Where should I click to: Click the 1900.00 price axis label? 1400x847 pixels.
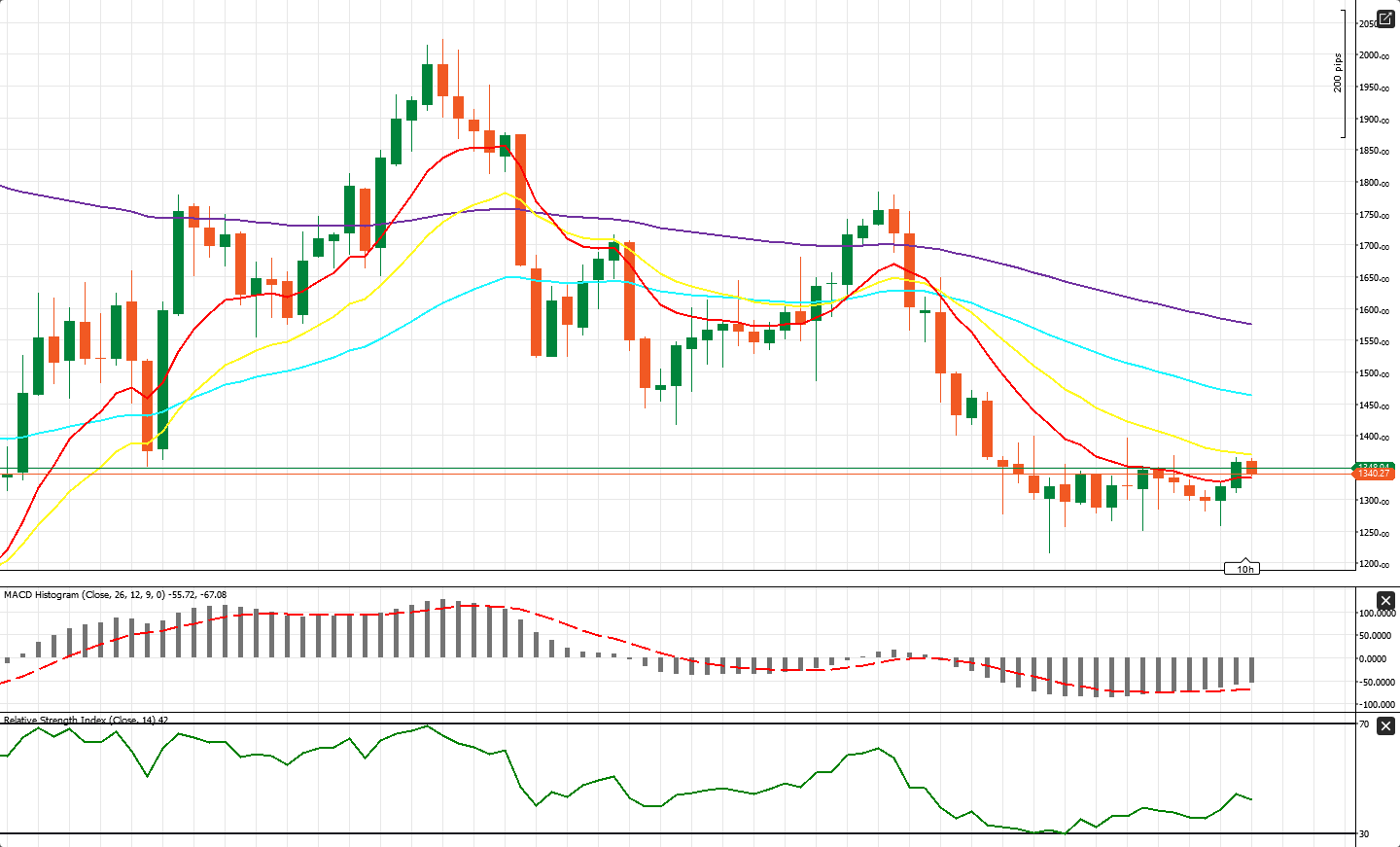pyautogui.click(x=1374, y=120)
